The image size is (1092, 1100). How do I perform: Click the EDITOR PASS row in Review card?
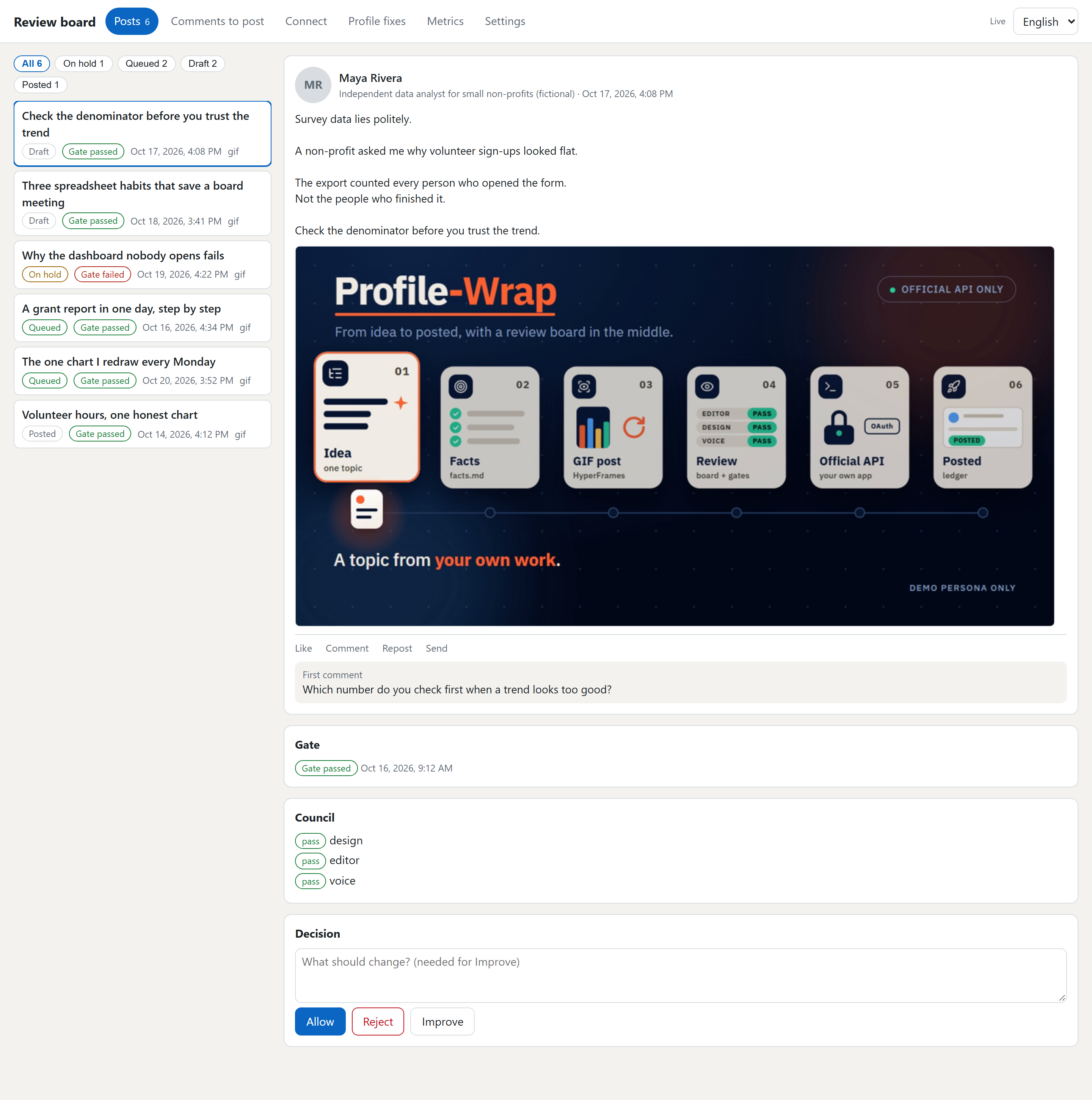pos(736,413)
